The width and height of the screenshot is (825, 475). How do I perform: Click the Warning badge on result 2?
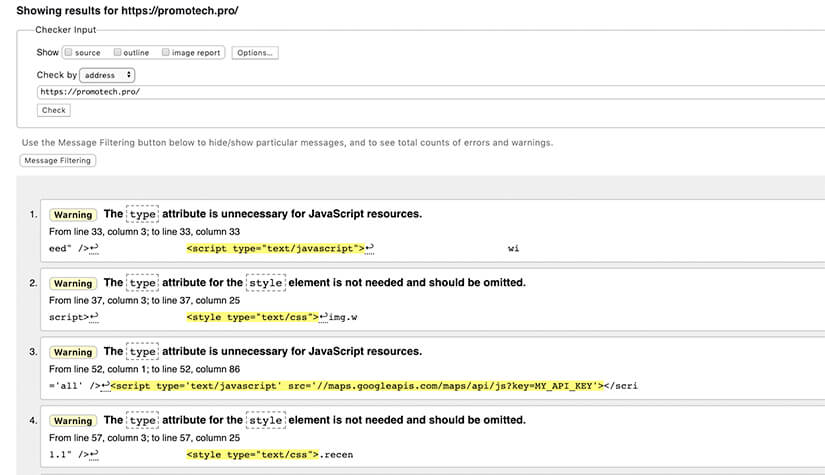coord(73,283)
